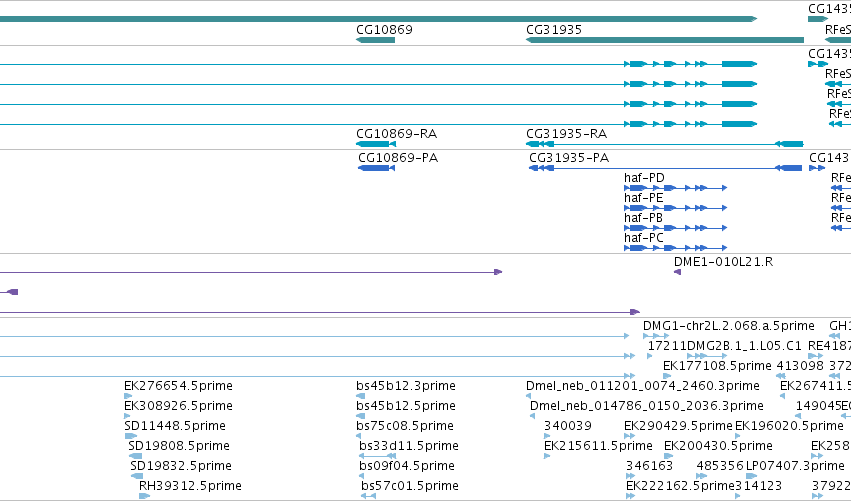The width and height of the screenshot is (851, 501).
Task: Click the EK276654.5prime EST label
Action: click(179, 386)
